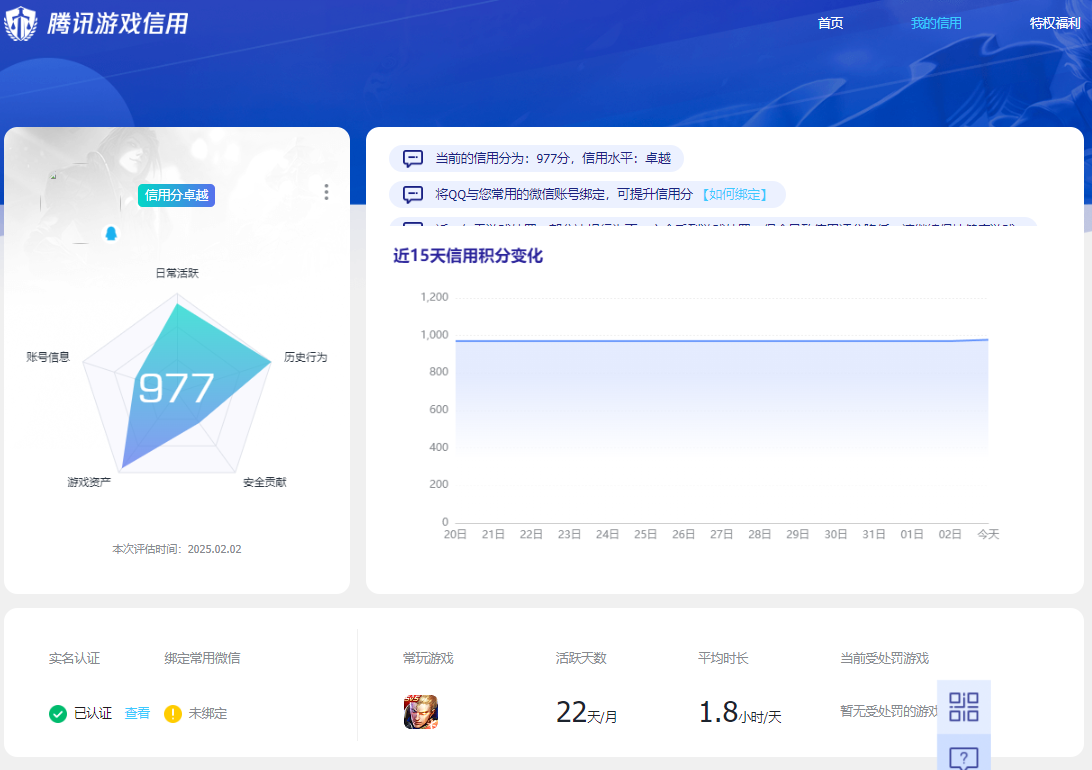The height and width of the screenshot is (770, 1092).
Task: Click chat bubble icon beside QQ WeChat binding message
Action: 413,194
